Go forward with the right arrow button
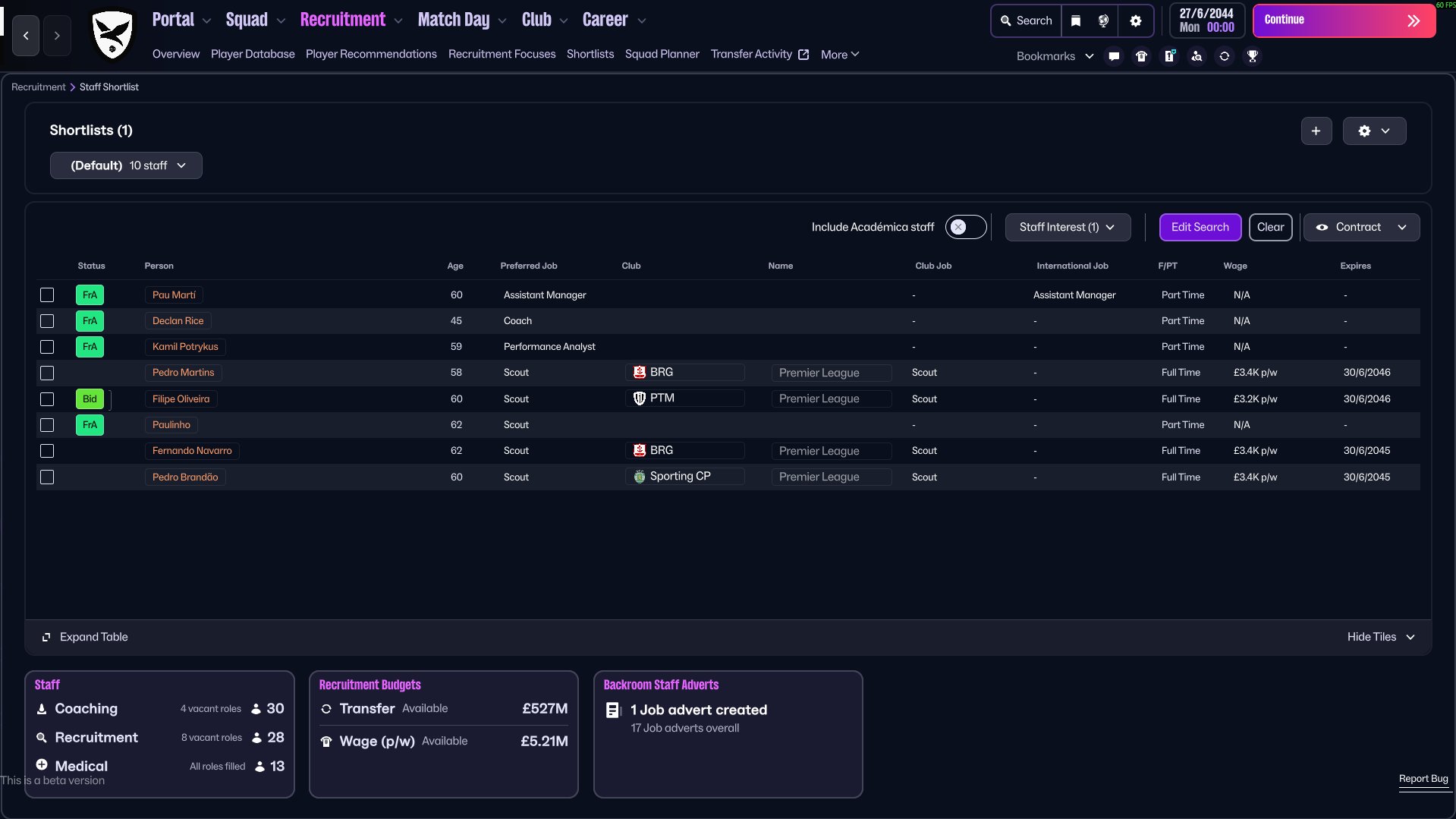1456x819 pixels. (x=57, y=36)
